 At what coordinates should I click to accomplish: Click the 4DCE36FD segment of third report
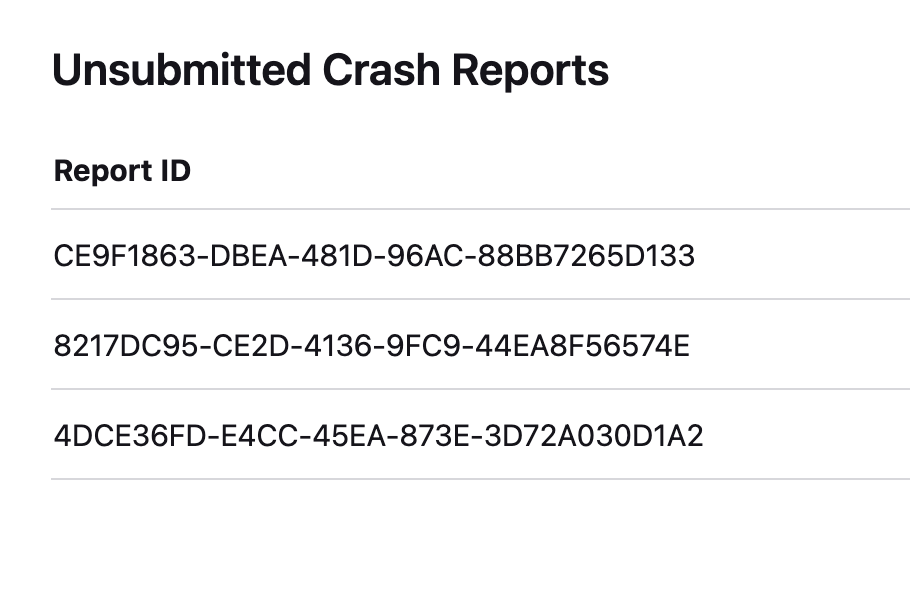coord(130,436)
